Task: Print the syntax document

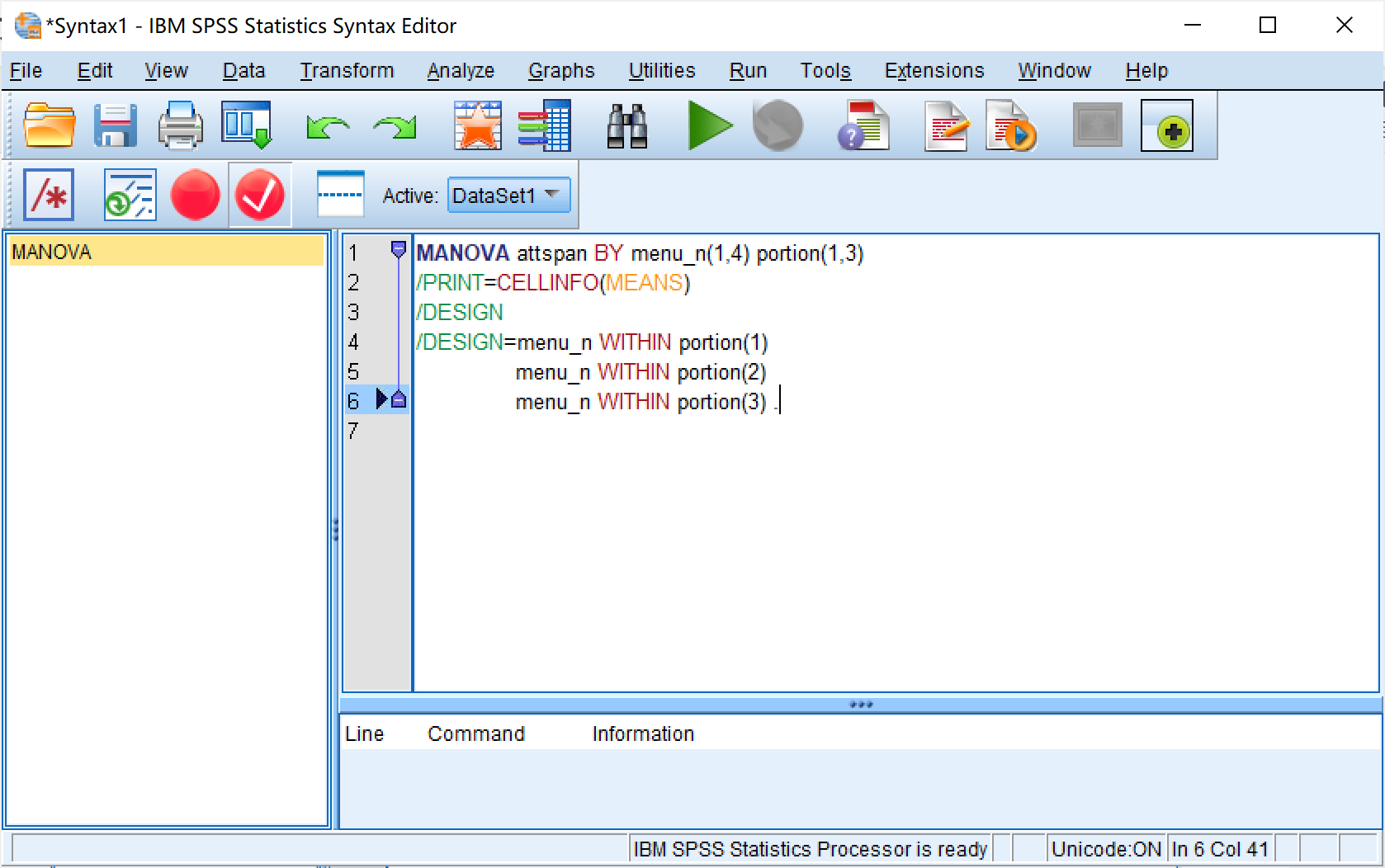Action: tap(181, 125)
